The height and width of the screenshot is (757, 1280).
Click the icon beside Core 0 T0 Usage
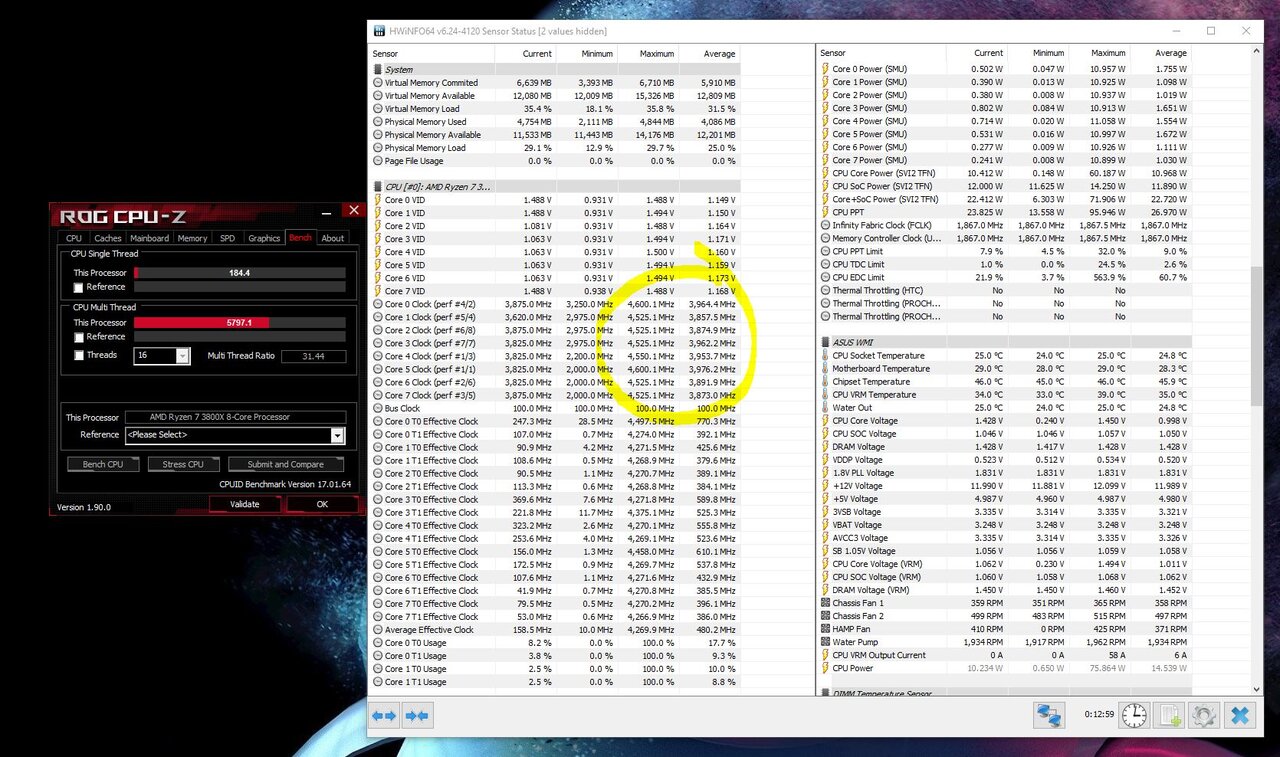point(378,643)
